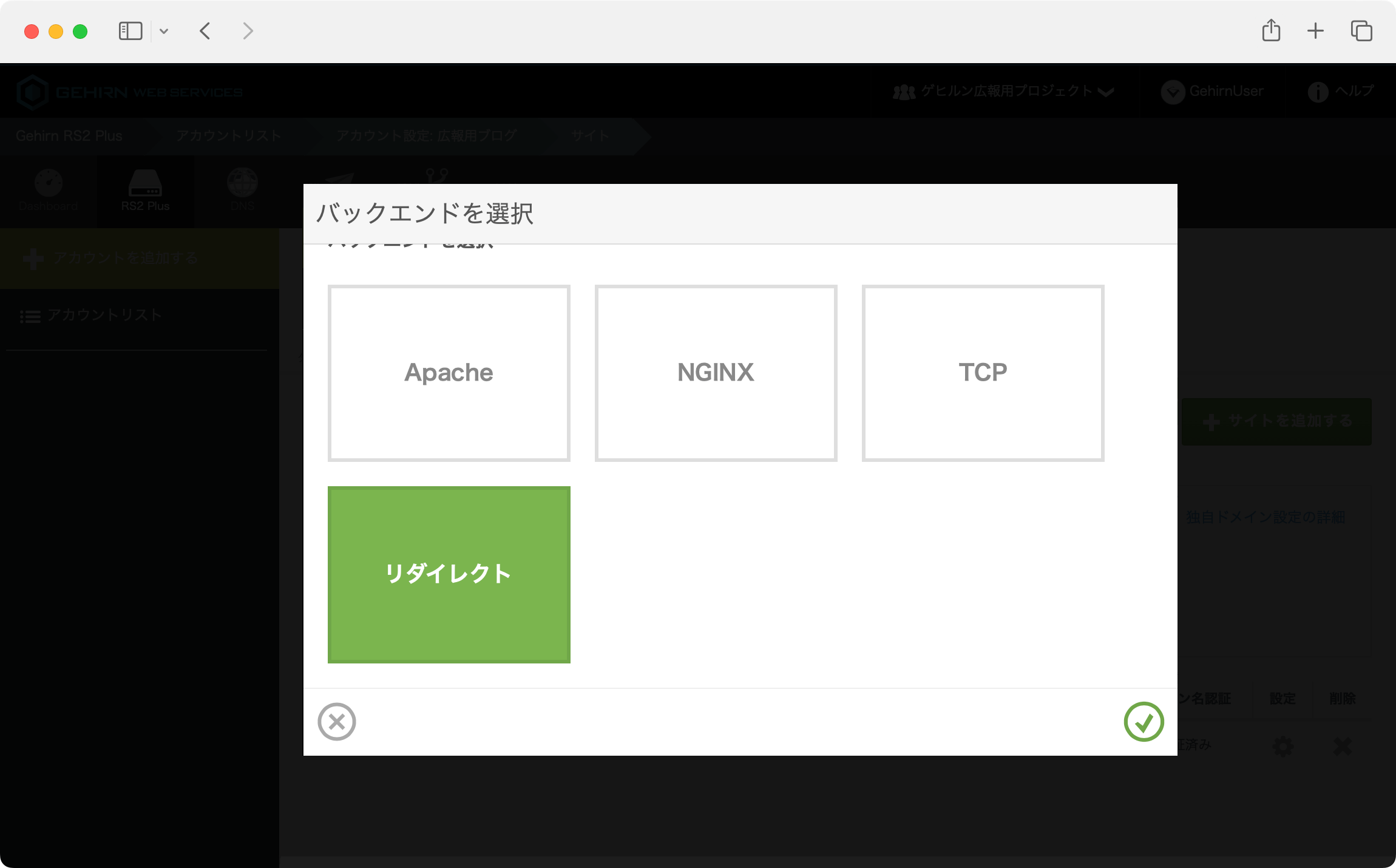Click the サイトを追加する button
Screen dimensions: 1396x868
point(1277,421)
